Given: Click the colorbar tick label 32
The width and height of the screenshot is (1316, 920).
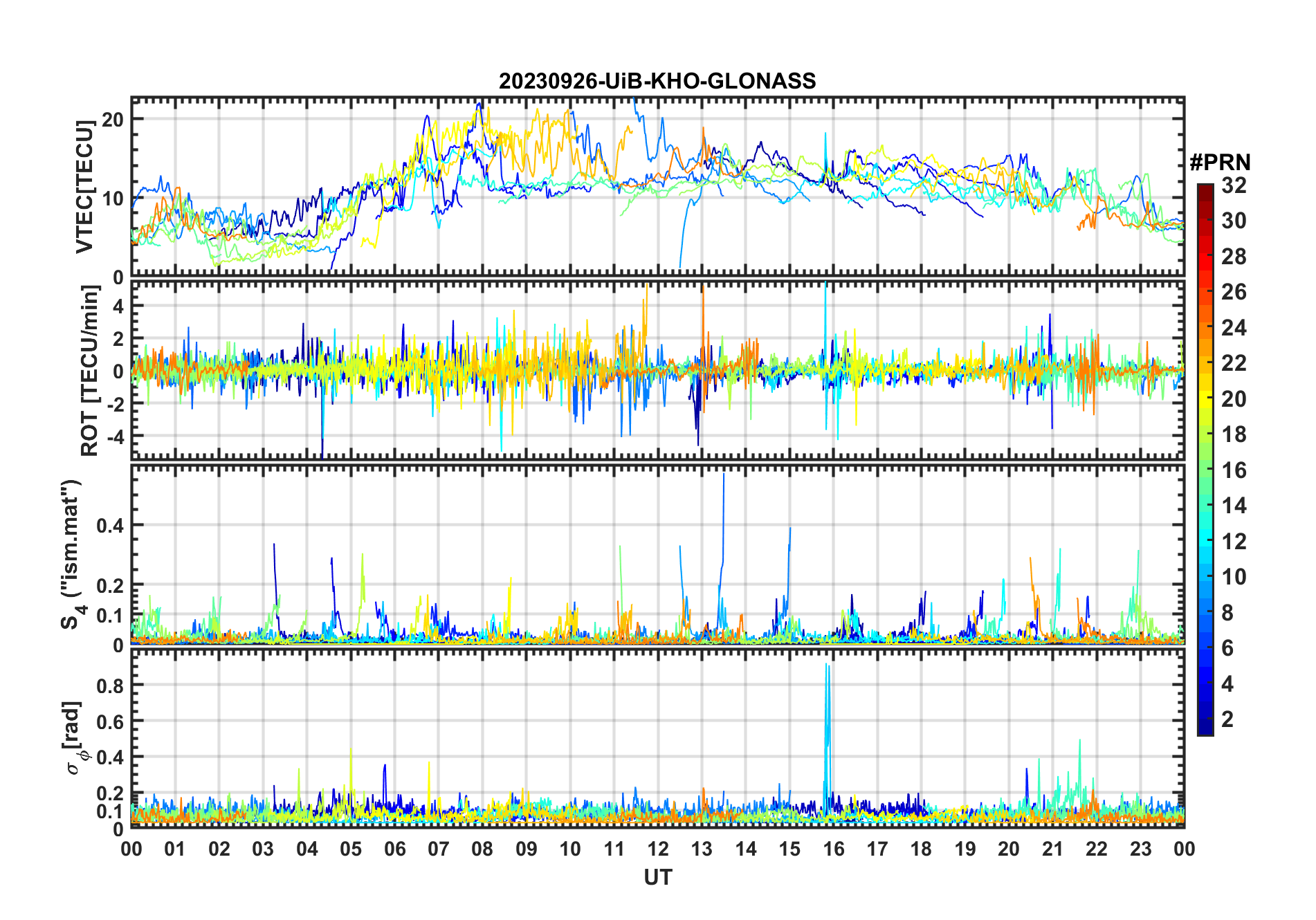Looking at the screenshot, I should point(1234,185).
